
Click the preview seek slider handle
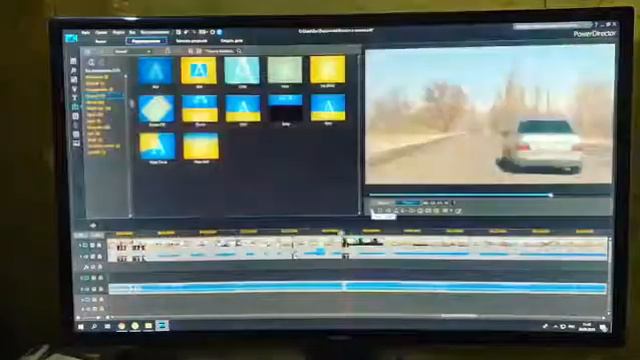[550, 195]
